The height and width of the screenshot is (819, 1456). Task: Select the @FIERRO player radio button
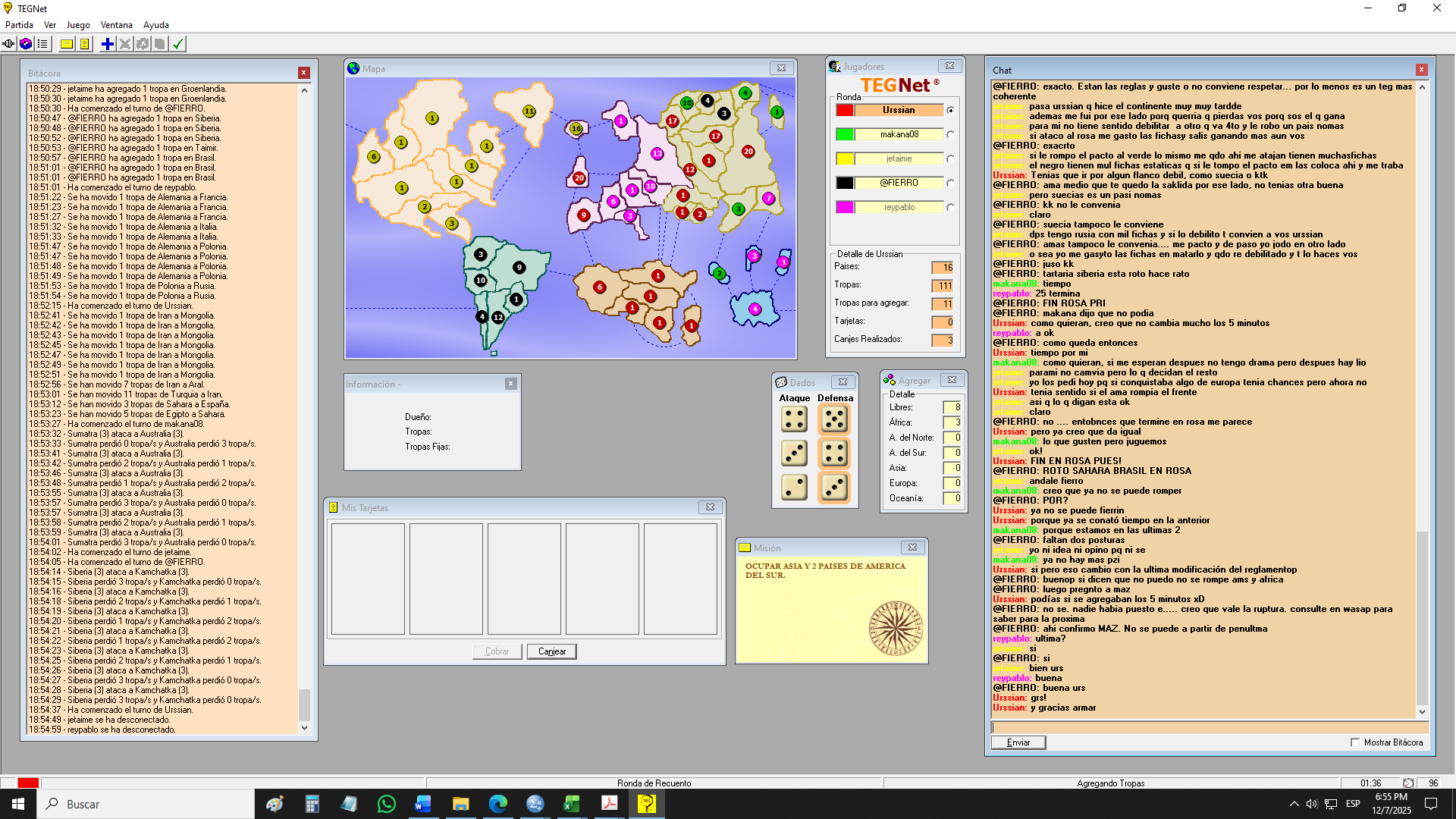coord(950,184)
